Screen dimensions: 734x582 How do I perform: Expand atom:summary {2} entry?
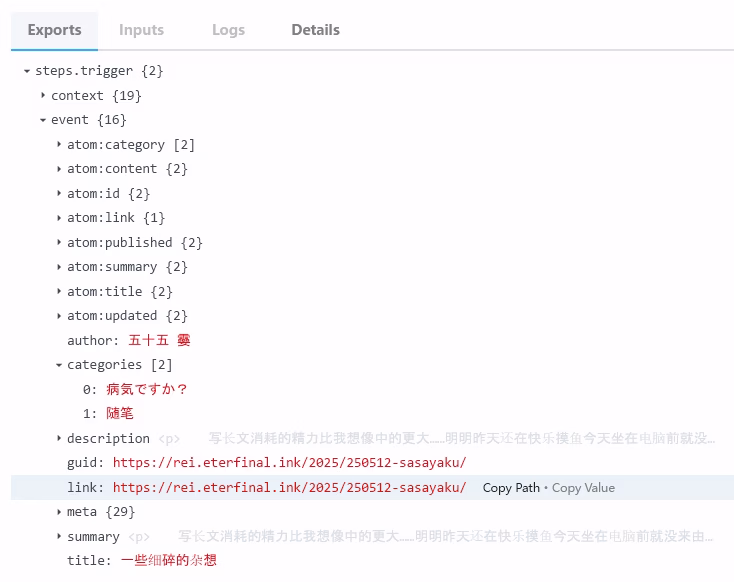click(x=59, y=267)
